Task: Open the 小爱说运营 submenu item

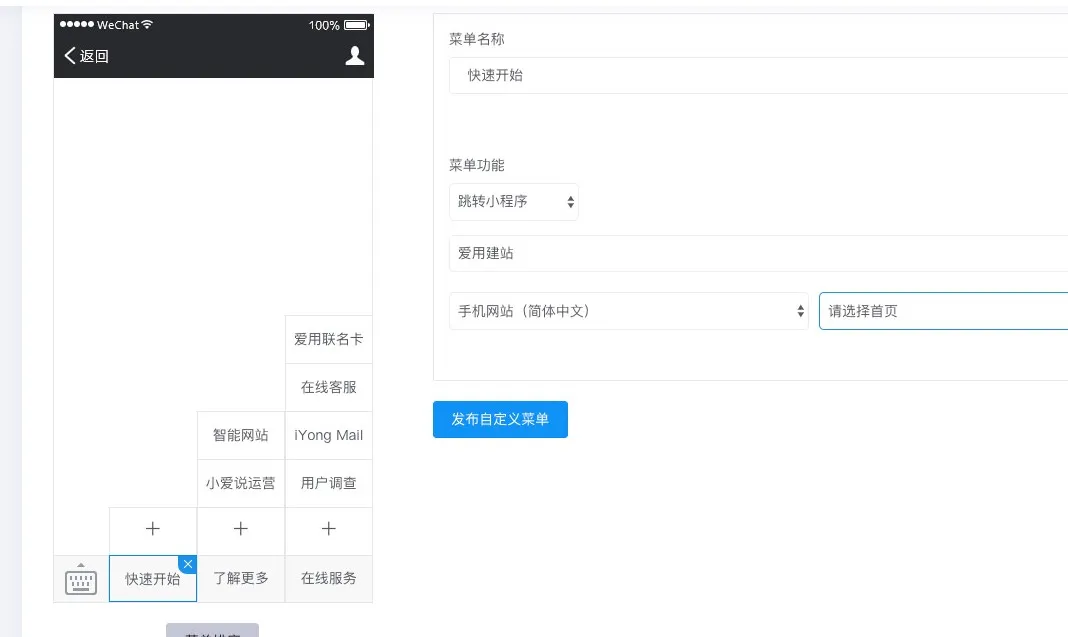Action: tap(240, 483)
